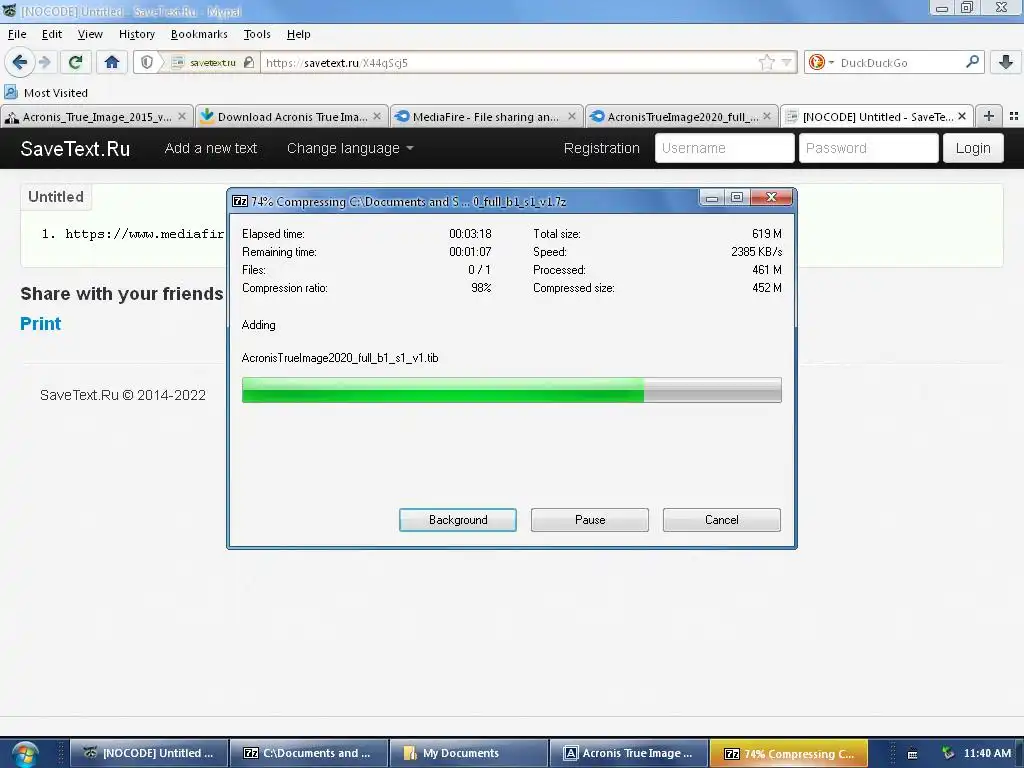Reload the page with the Refresh icon

click(x=75, y=62)
